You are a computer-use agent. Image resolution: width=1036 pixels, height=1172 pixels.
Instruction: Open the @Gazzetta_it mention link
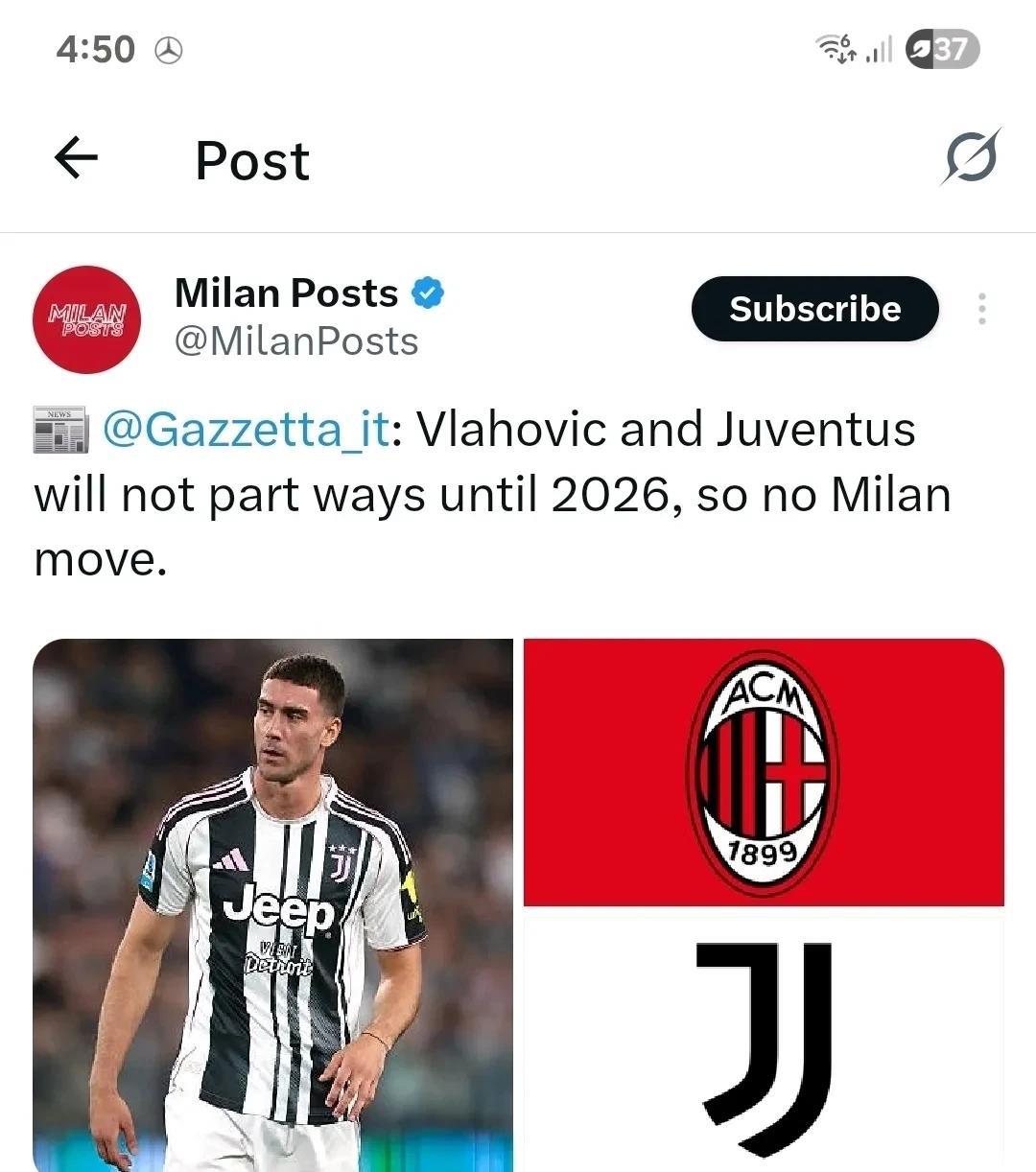[246, 429]
